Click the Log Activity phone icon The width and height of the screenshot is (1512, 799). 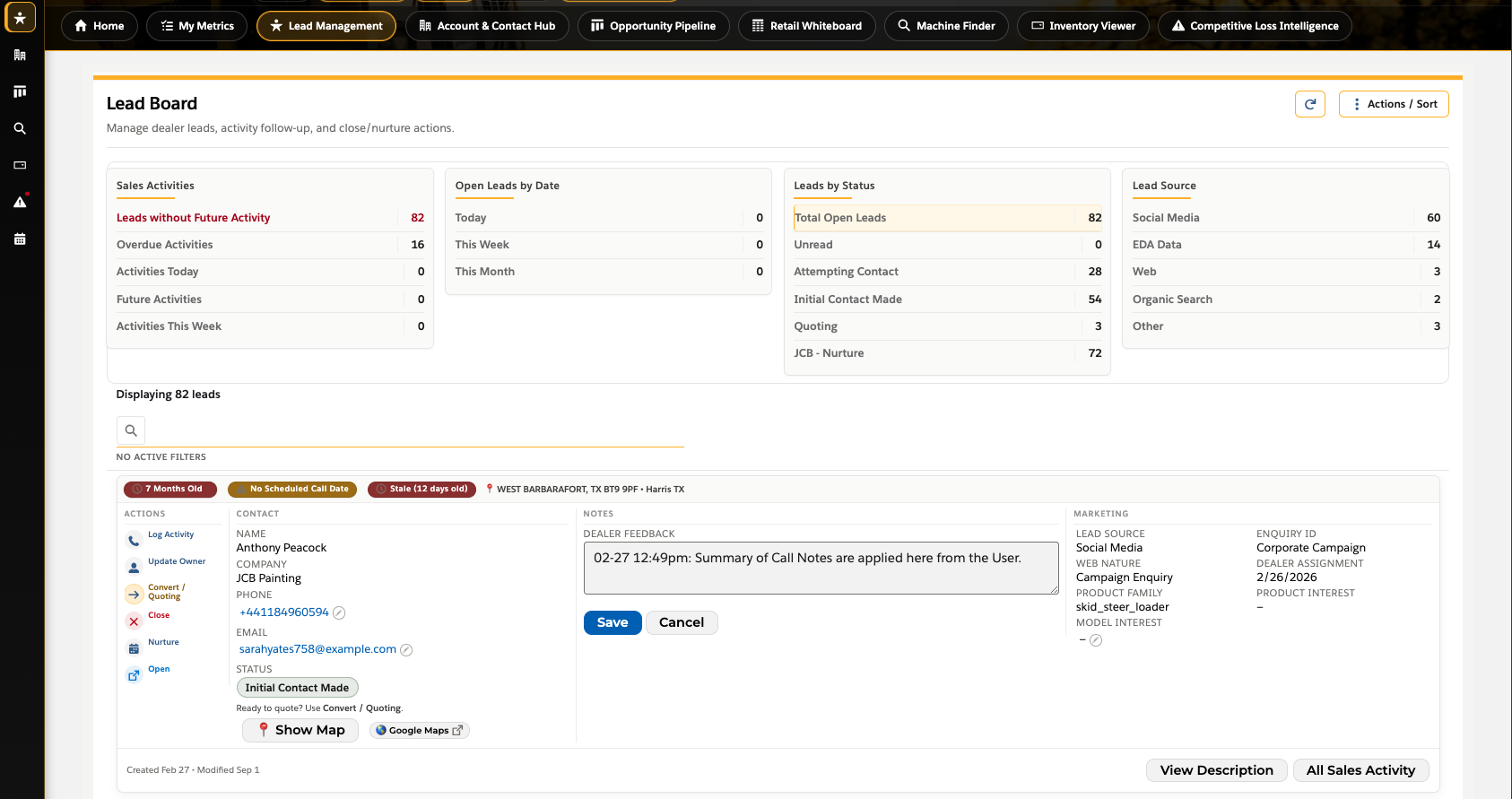134,540
